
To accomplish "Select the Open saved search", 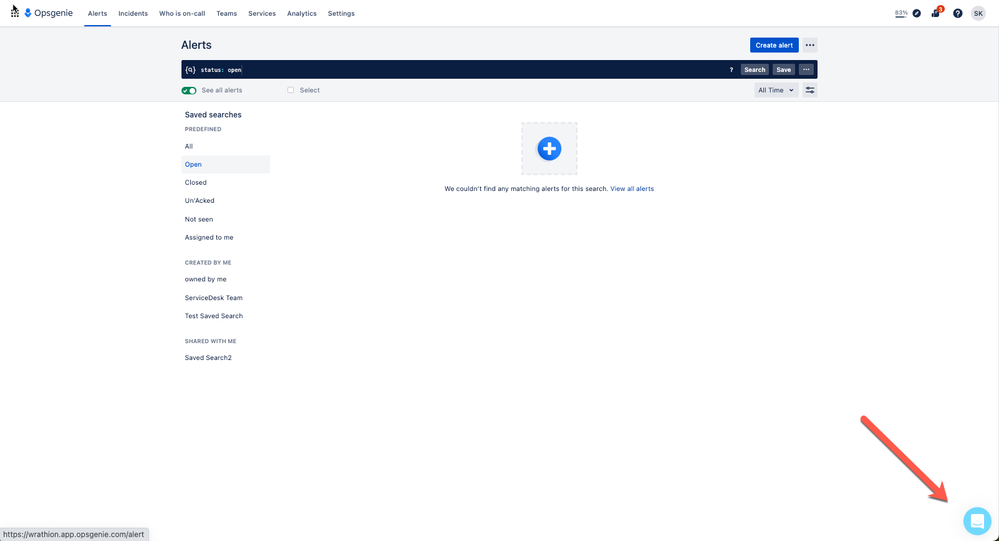I will point(226,164).
